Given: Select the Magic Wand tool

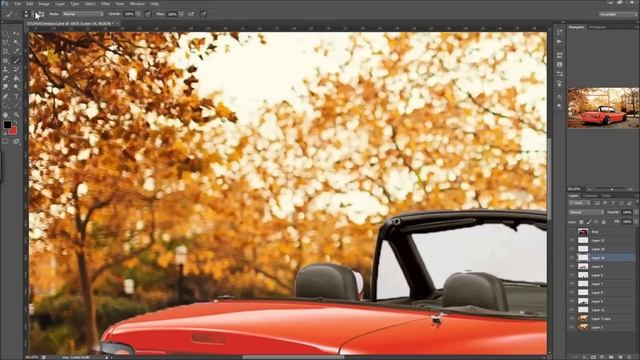Looking at the screenshot, I should coord(16,42).
